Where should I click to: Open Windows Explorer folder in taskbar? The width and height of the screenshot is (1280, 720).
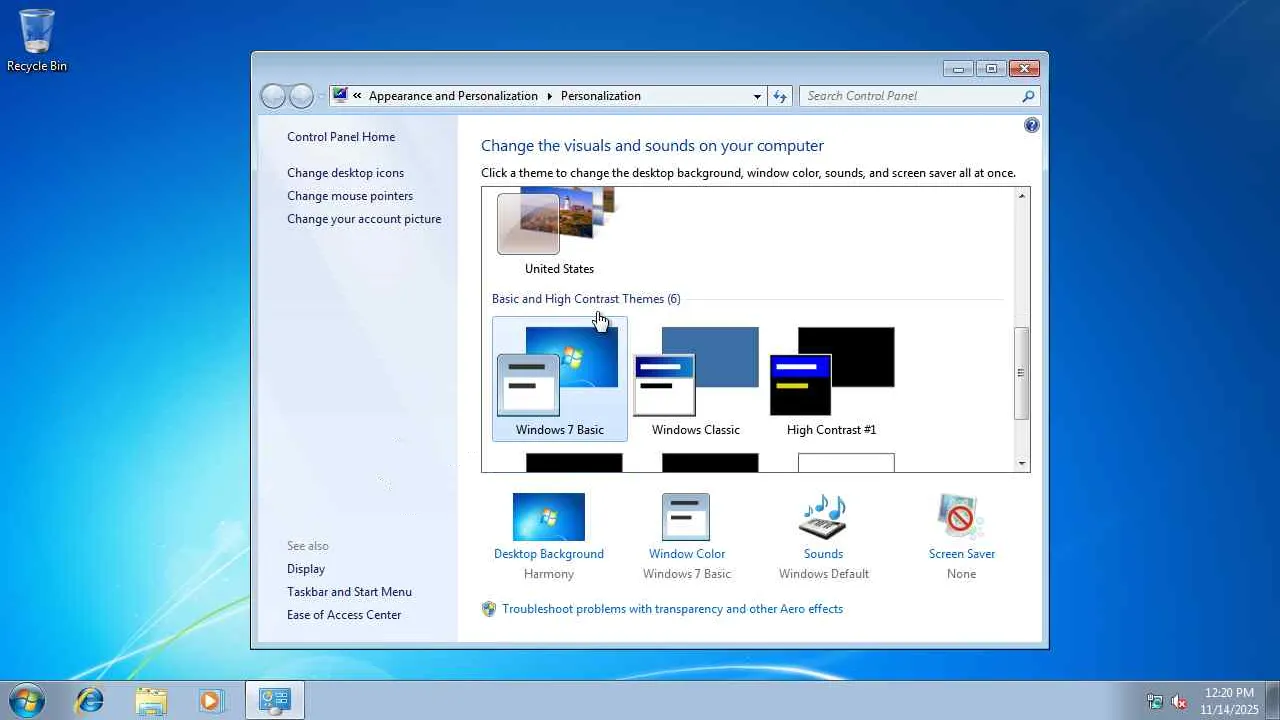151,700
